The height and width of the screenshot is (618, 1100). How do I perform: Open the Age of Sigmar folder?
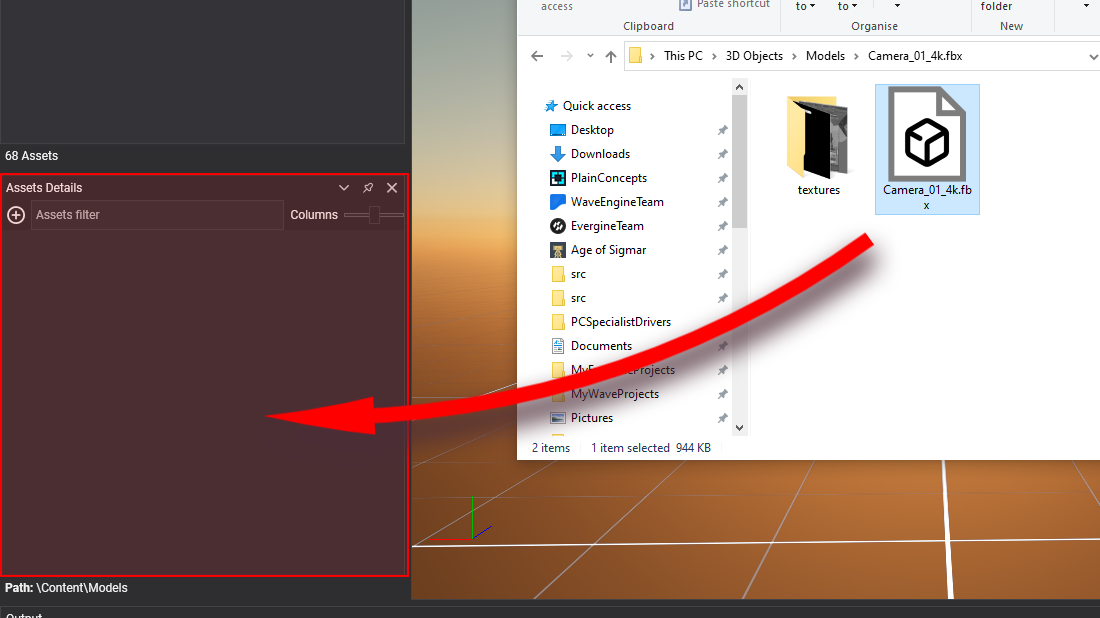(608, 250)
